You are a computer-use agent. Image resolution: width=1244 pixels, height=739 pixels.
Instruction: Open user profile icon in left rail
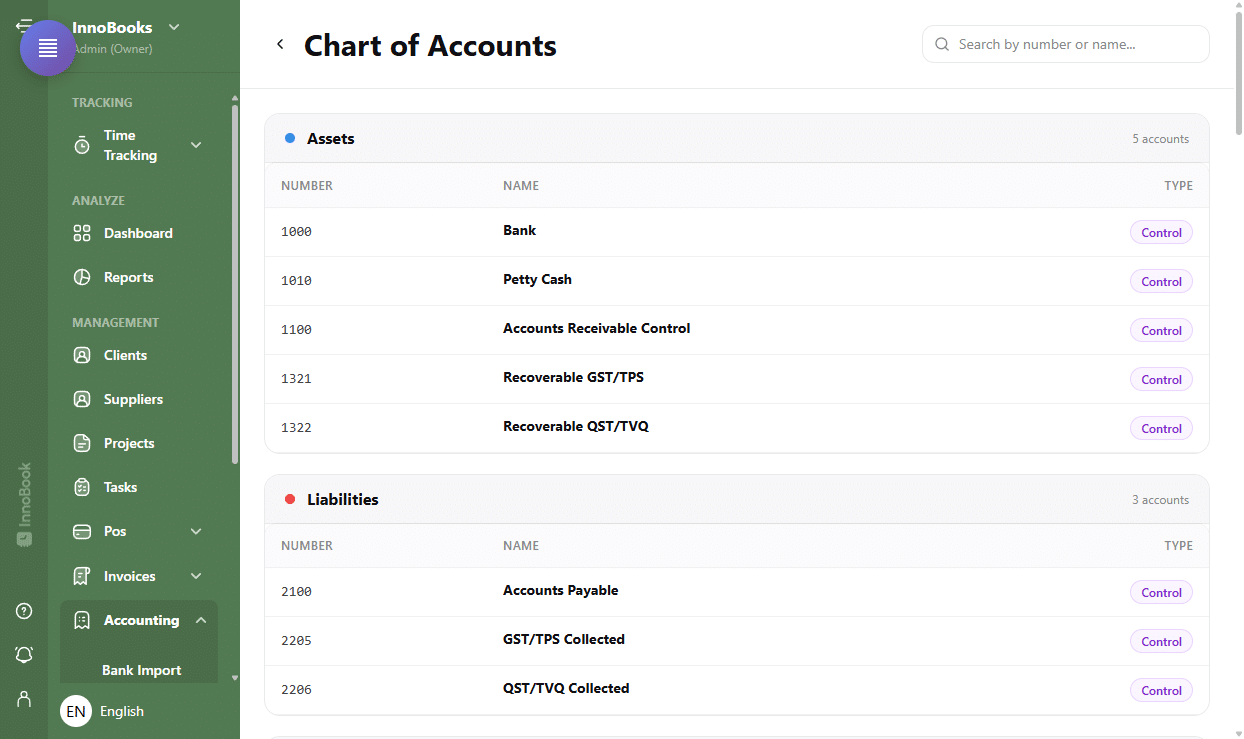coord(24,698)
